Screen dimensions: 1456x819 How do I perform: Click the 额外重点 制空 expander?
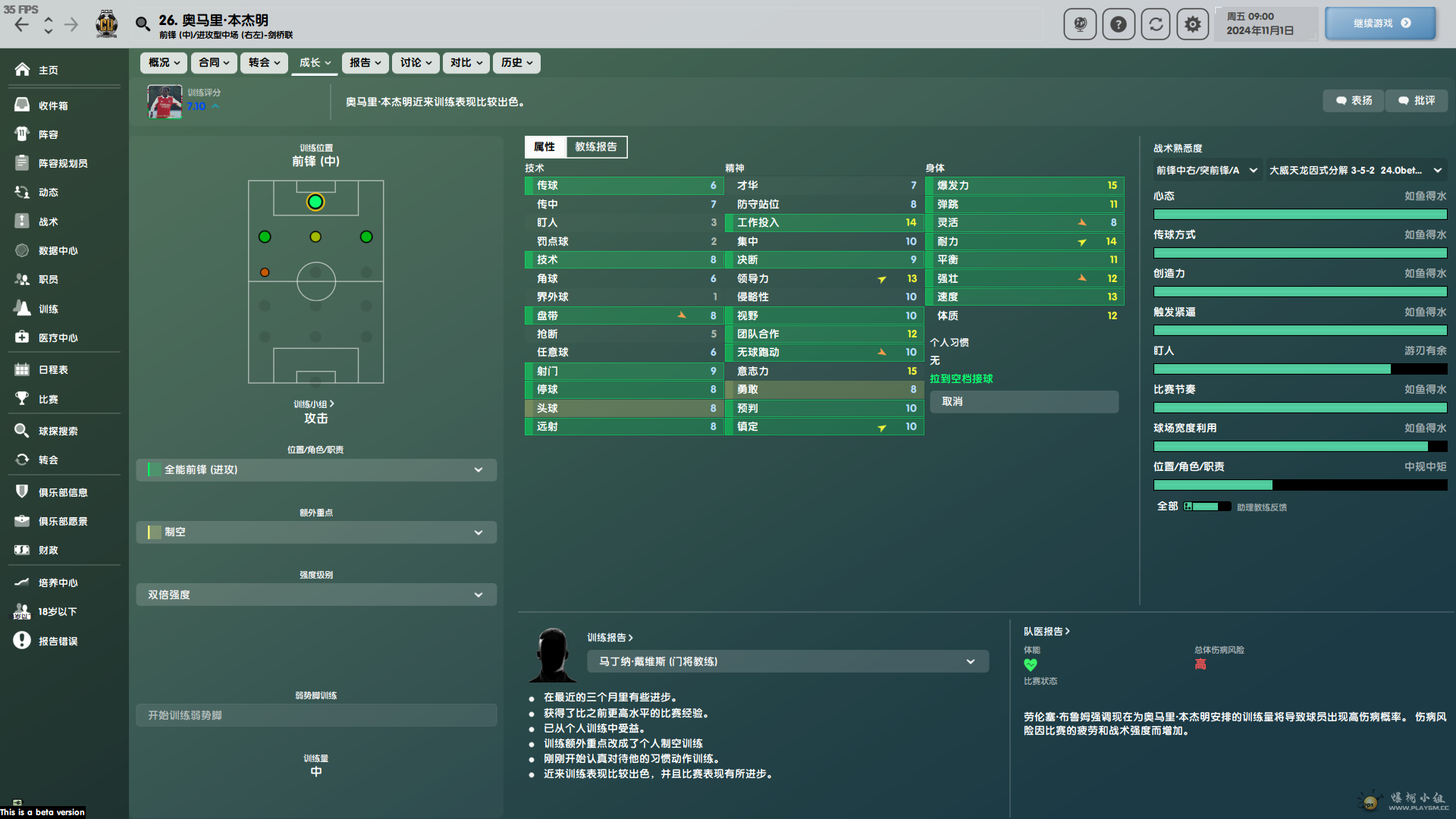[x=314, y=532]
